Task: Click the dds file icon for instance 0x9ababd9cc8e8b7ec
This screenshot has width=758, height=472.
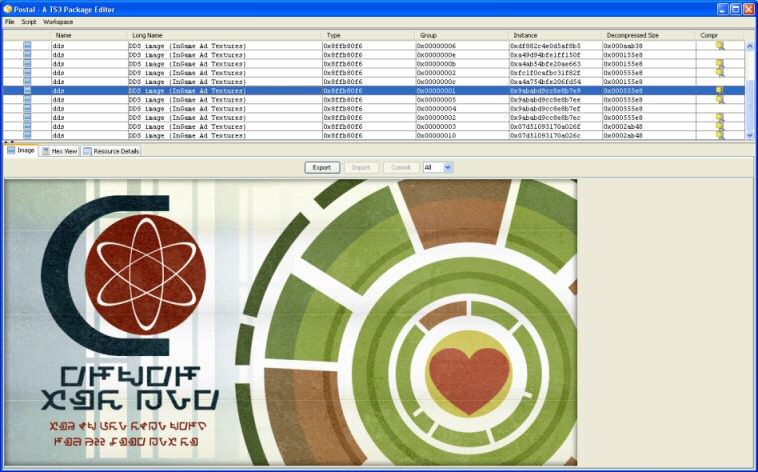Action: click(x=27, y=118)
